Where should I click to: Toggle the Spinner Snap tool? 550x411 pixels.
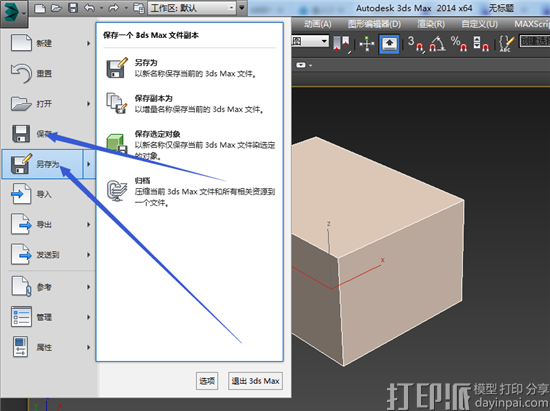coord(481,44)
